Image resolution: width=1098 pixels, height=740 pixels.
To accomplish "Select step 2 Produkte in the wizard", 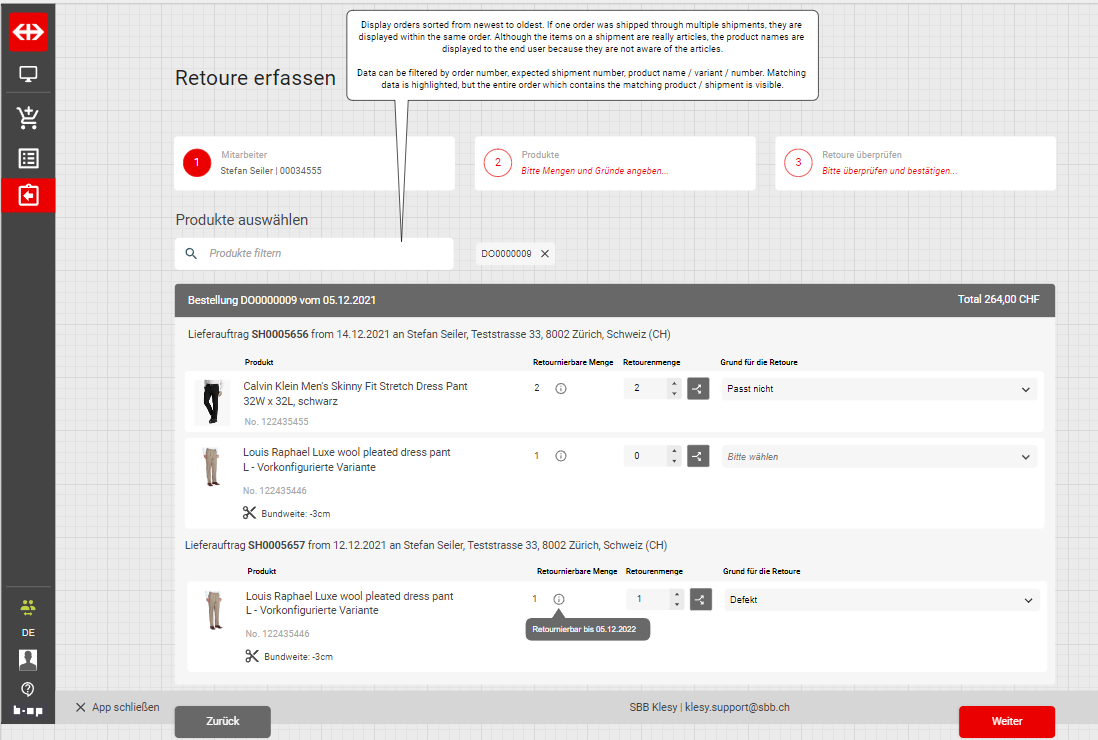I will [x=614, y=163].
